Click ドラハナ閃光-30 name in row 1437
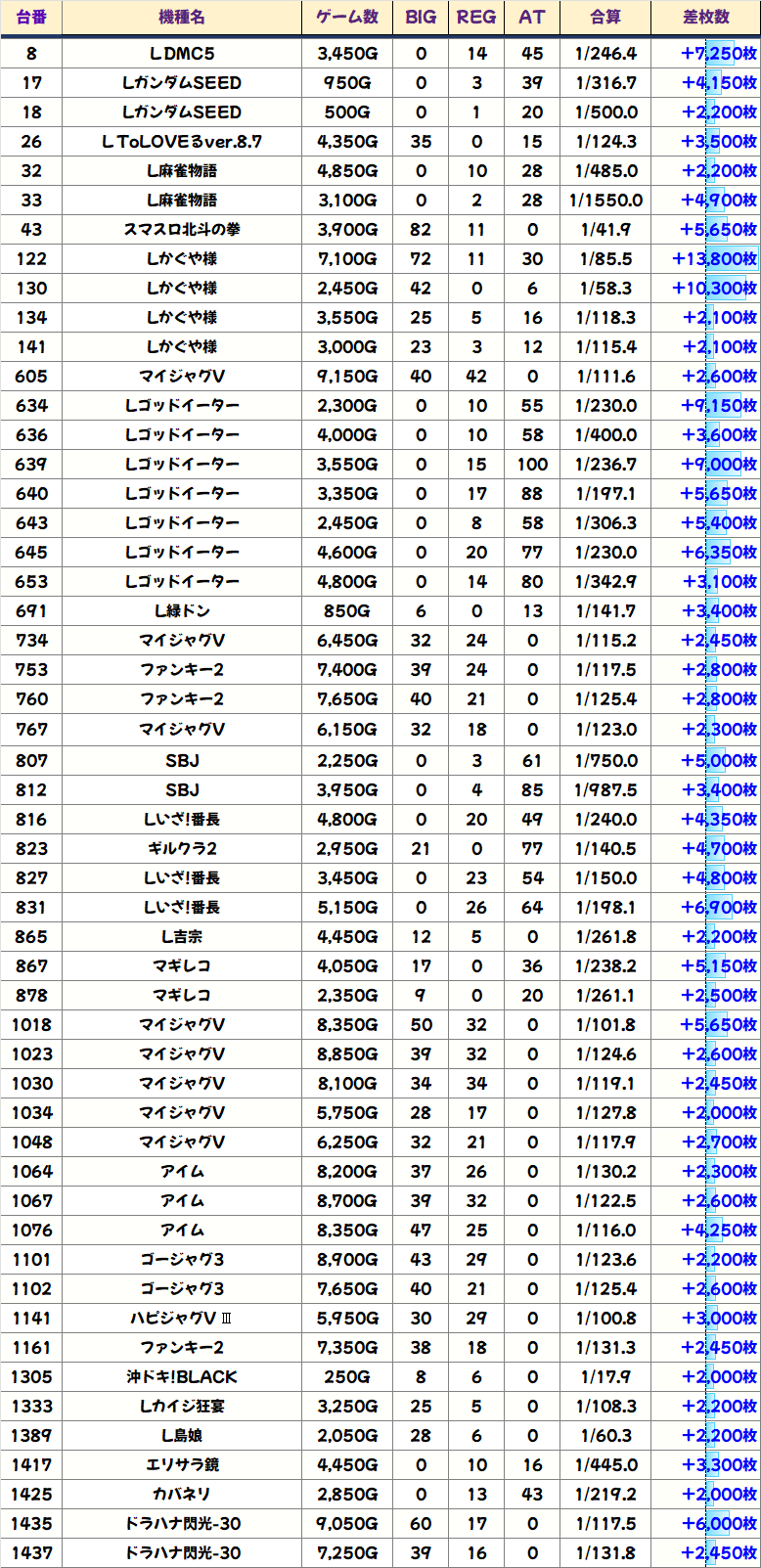 tap(182, 1552)
